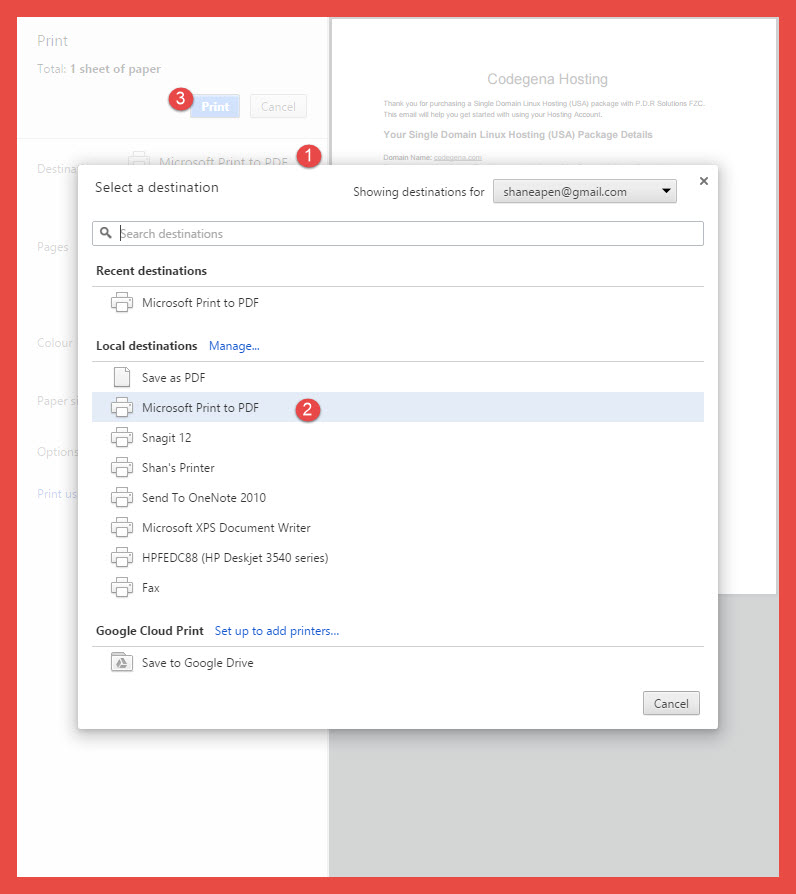Click the Send To OneNote 2010 printer icon
This screenshot has height=894, width=796.
[121, 497]
